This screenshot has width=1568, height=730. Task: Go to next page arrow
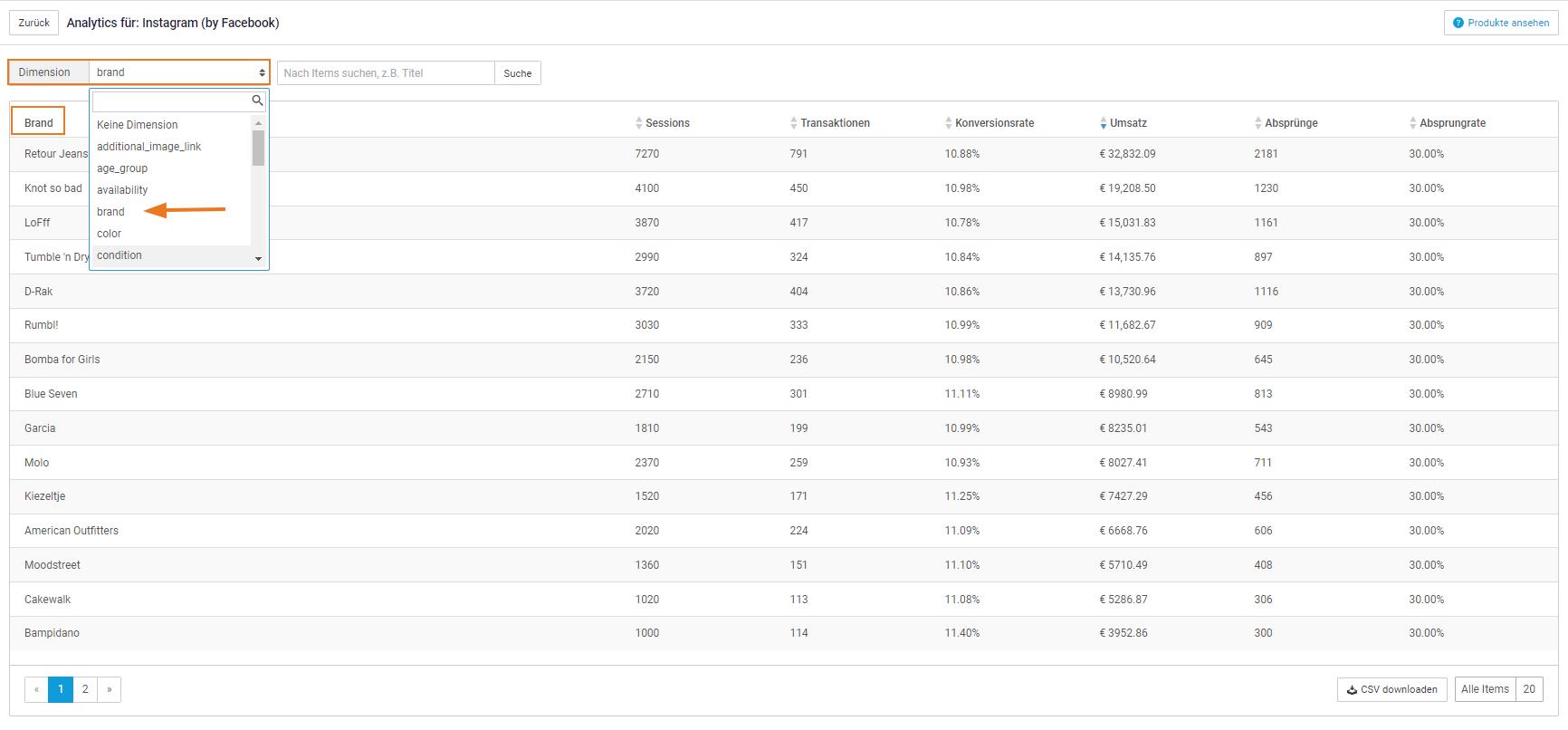109,689
